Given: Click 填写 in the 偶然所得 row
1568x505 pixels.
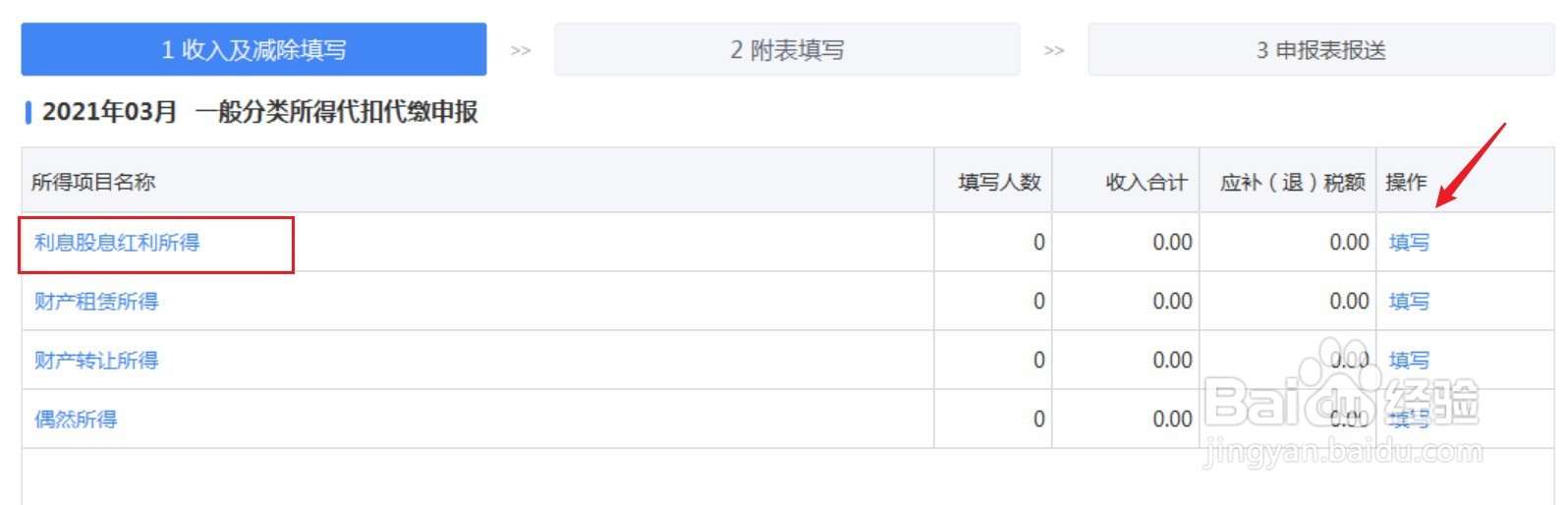Looking at the screenshot, I should tap(1409, 420).
